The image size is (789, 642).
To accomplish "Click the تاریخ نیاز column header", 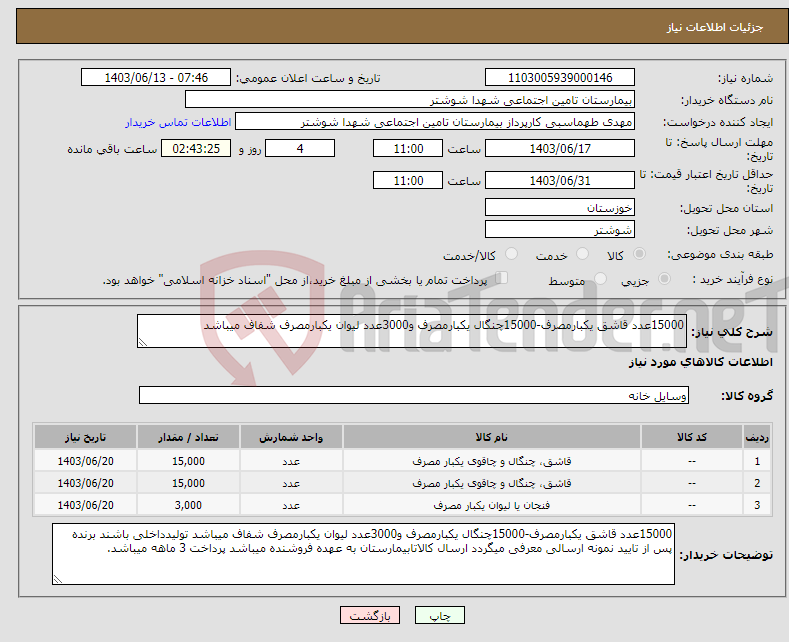I will [85, 437].
